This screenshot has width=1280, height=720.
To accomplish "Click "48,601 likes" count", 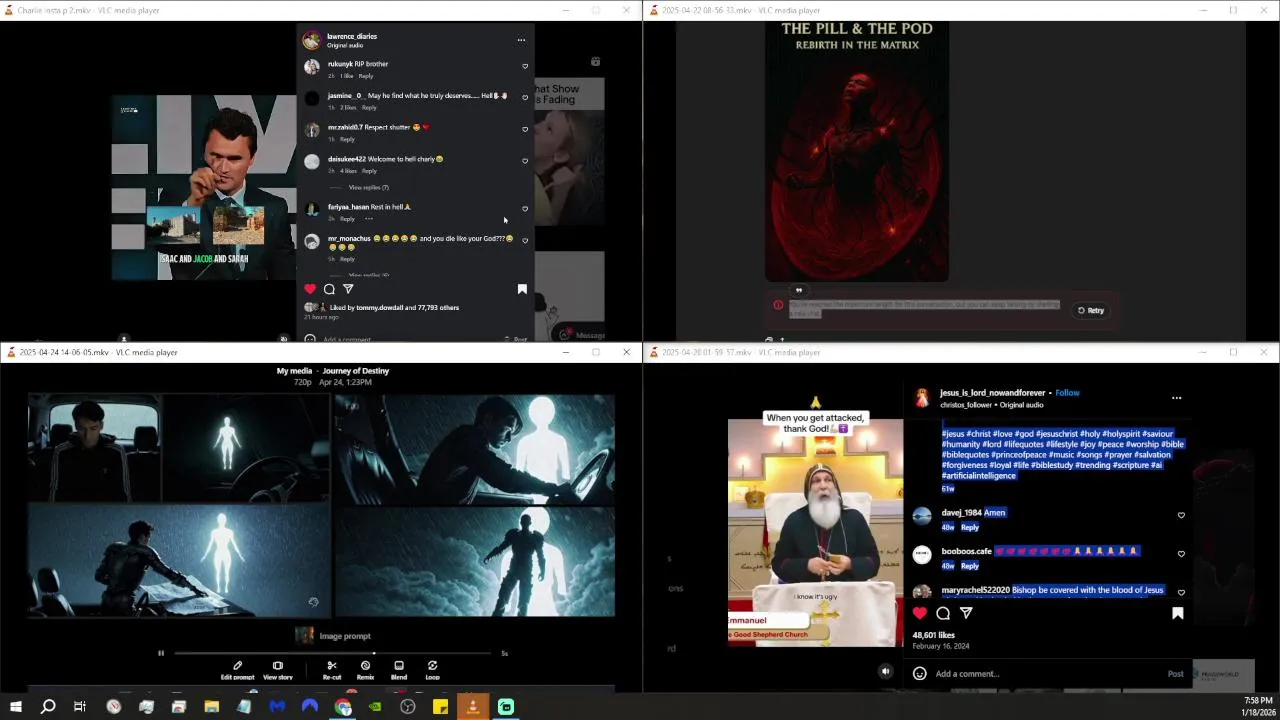I will pos(934,635).
